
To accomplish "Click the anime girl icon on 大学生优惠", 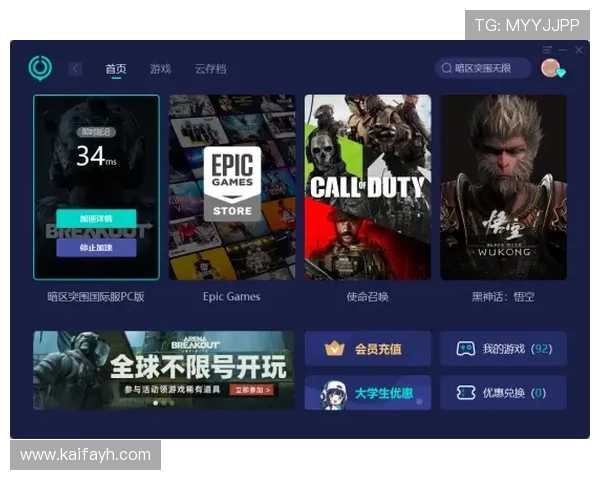I will tap(333, 395).
